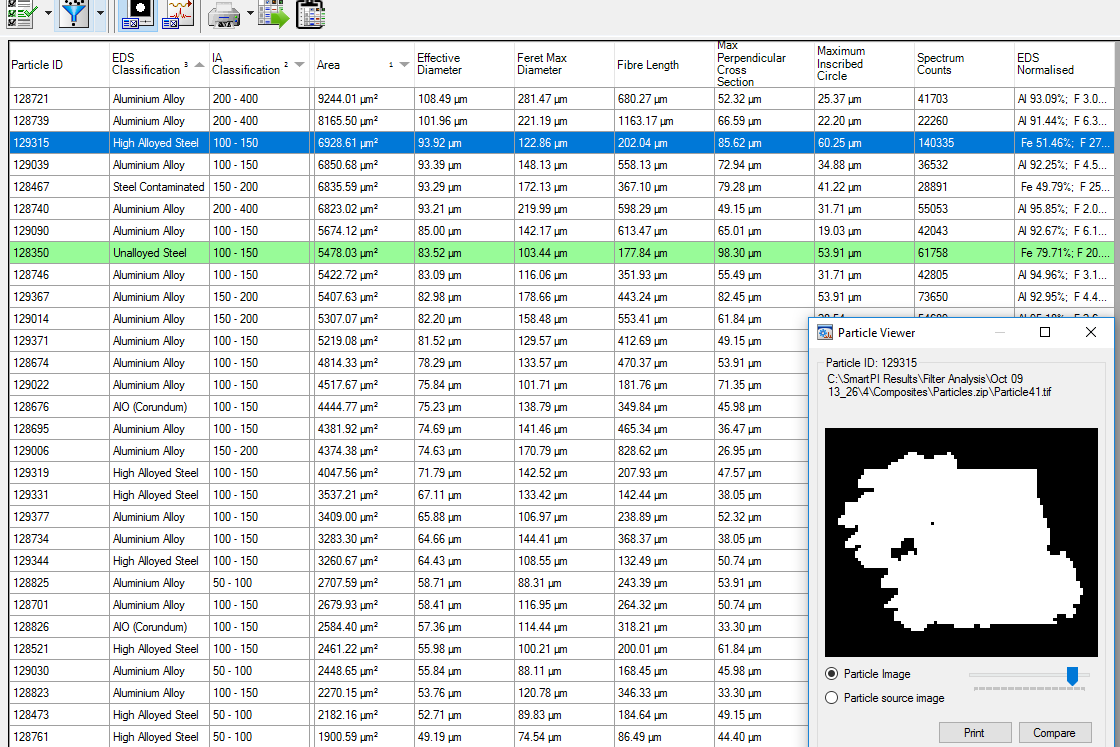Viewport: 1120px width, 747px height.
Task: Select particle row 128473
Action: (409, 715)
